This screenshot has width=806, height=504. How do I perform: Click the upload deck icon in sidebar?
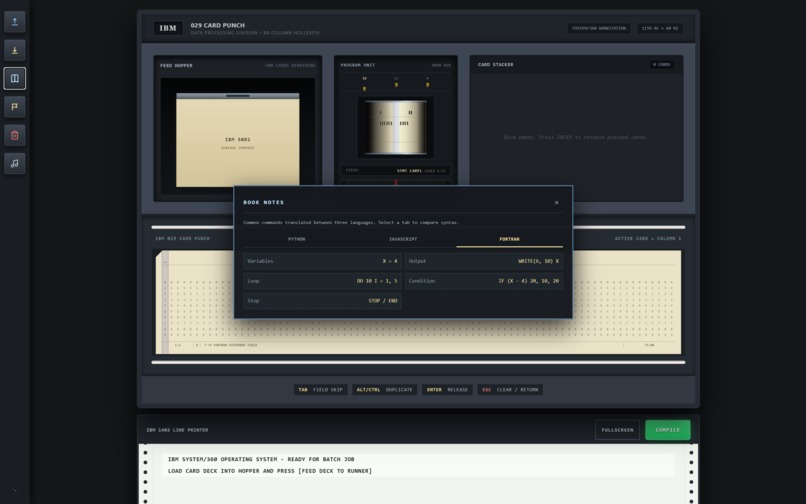(x=14, y=22)
